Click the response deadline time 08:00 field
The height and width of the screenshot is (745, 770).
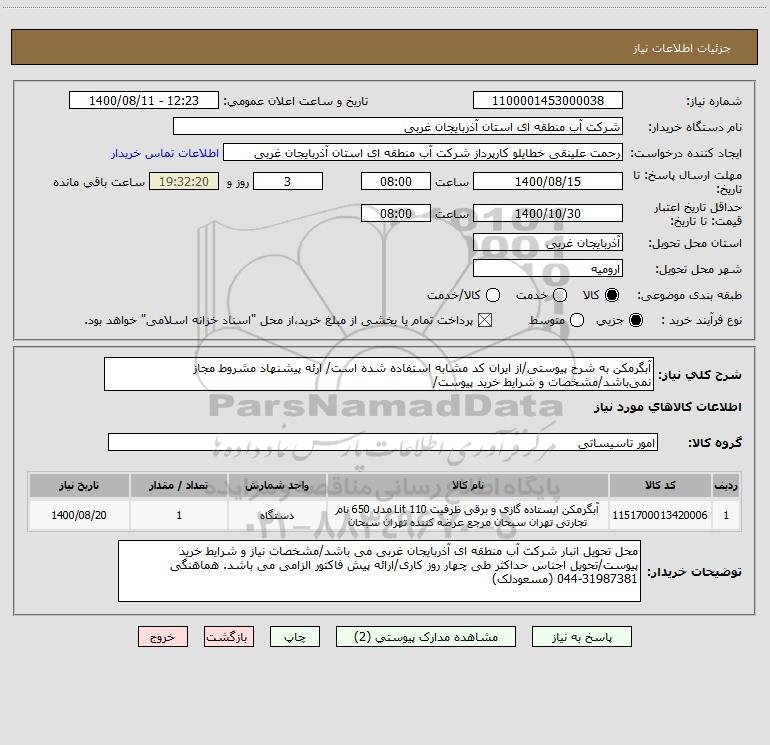click(x=396, y=181)
